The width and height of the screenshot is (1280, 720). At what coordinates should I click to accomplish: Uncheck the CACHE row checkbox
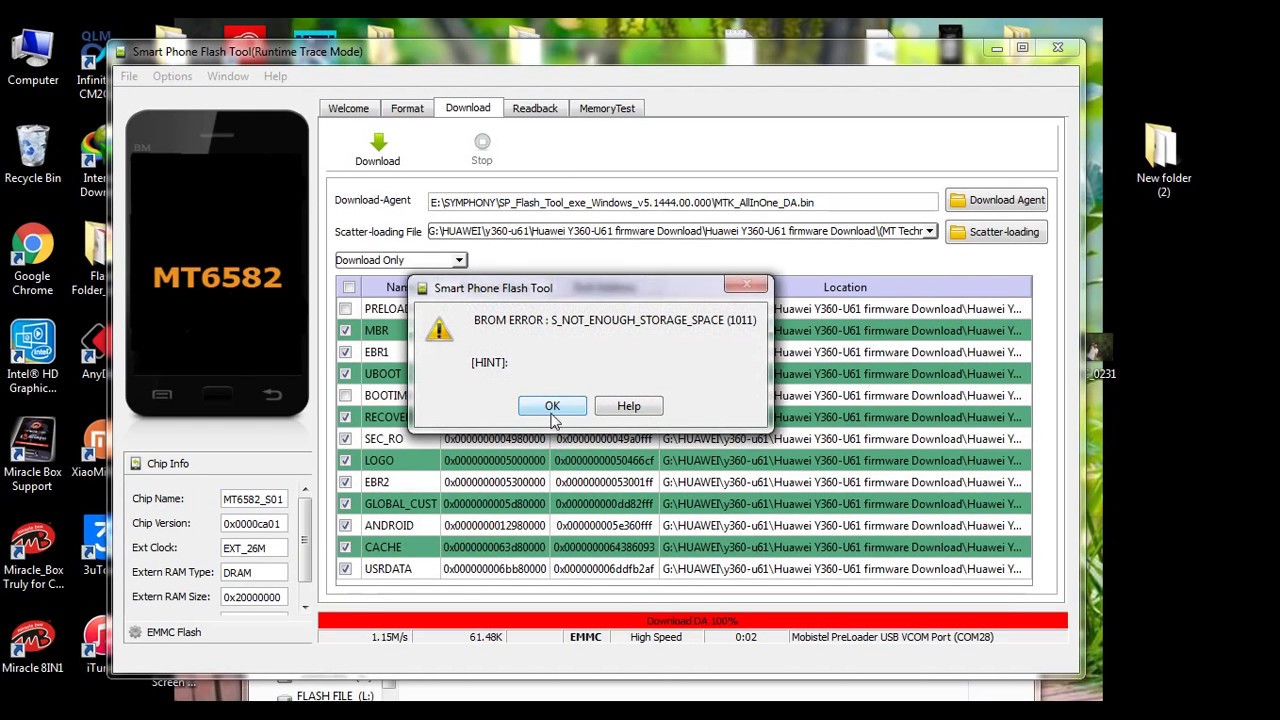(345, 548)
